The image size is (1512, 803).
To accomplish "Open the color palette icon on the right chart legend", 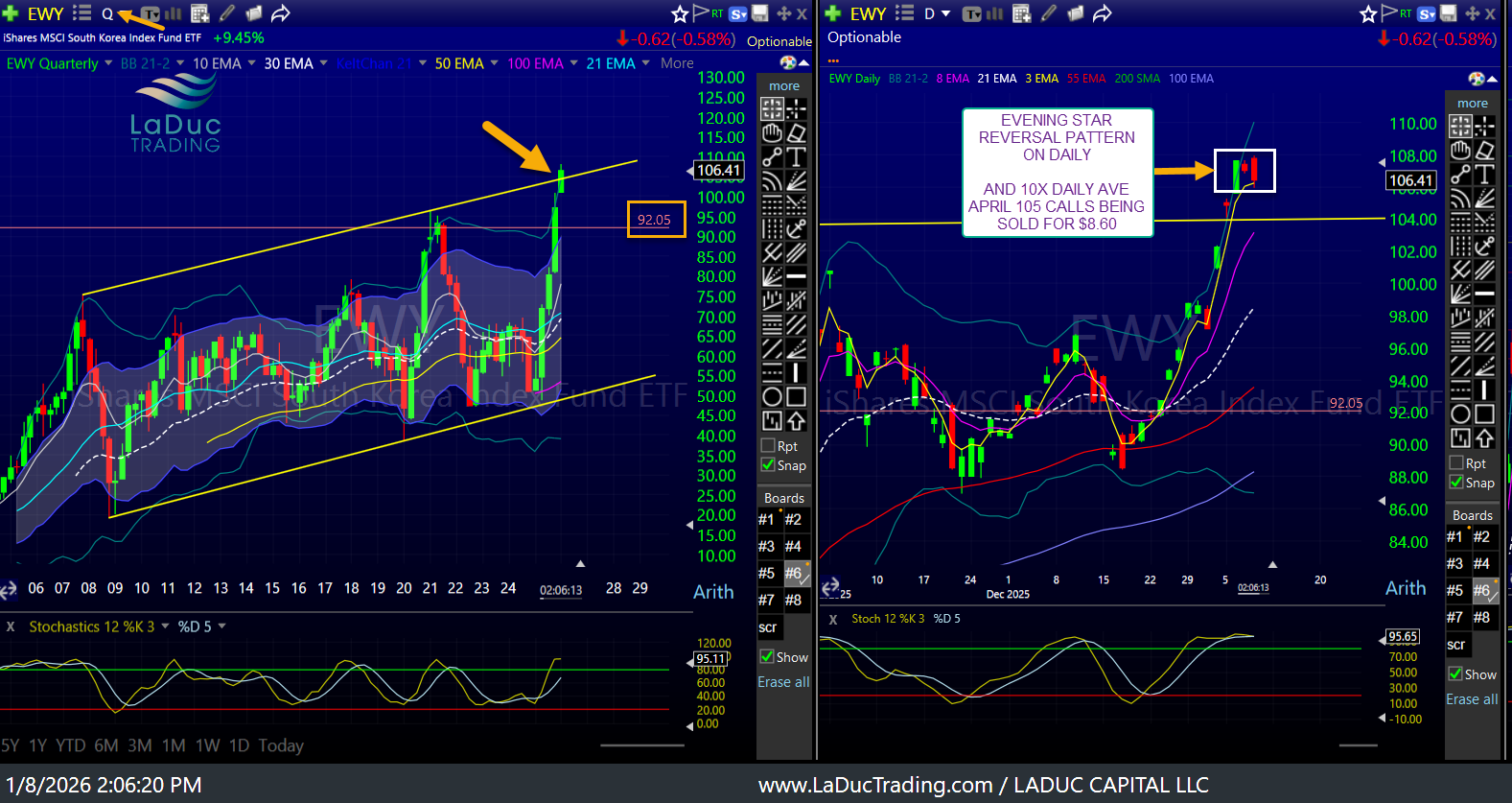I will pyautogui.click(x=1477, y=79).
